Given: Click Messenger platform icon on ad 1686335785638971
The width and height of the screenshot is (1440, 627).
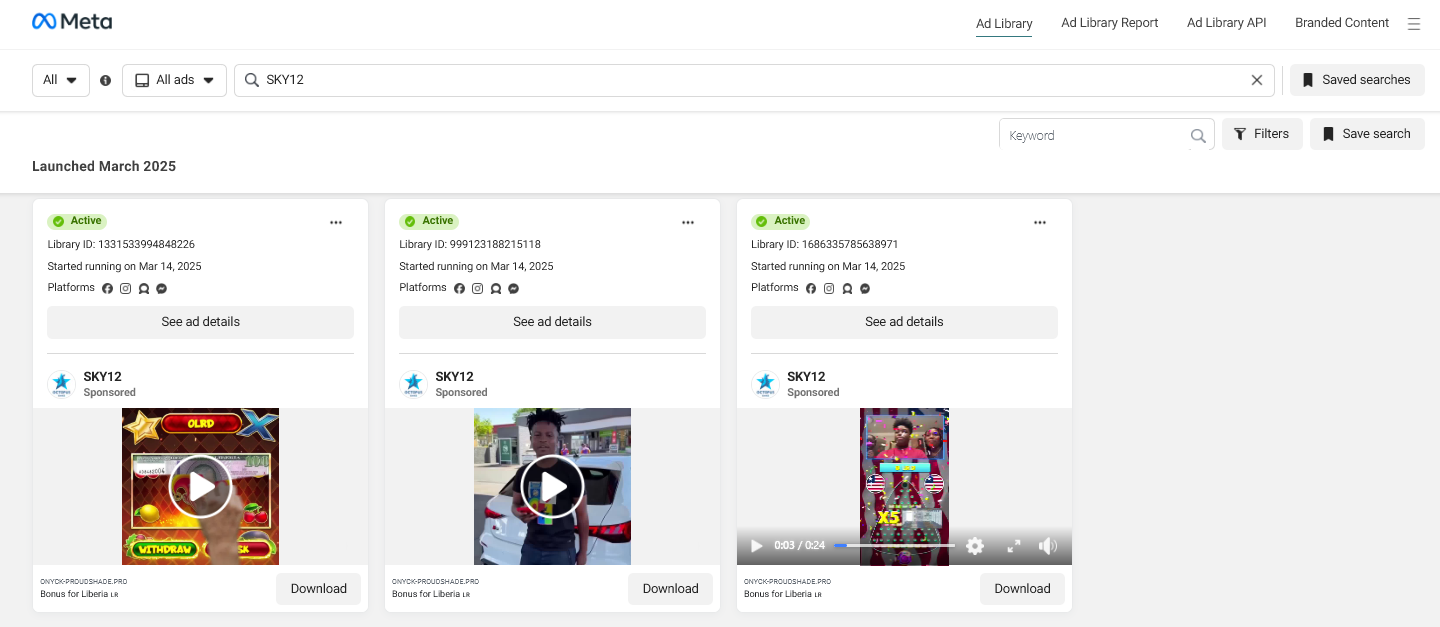Looking at the screenshot, I should pyautogui.click(x=865, y=288).
